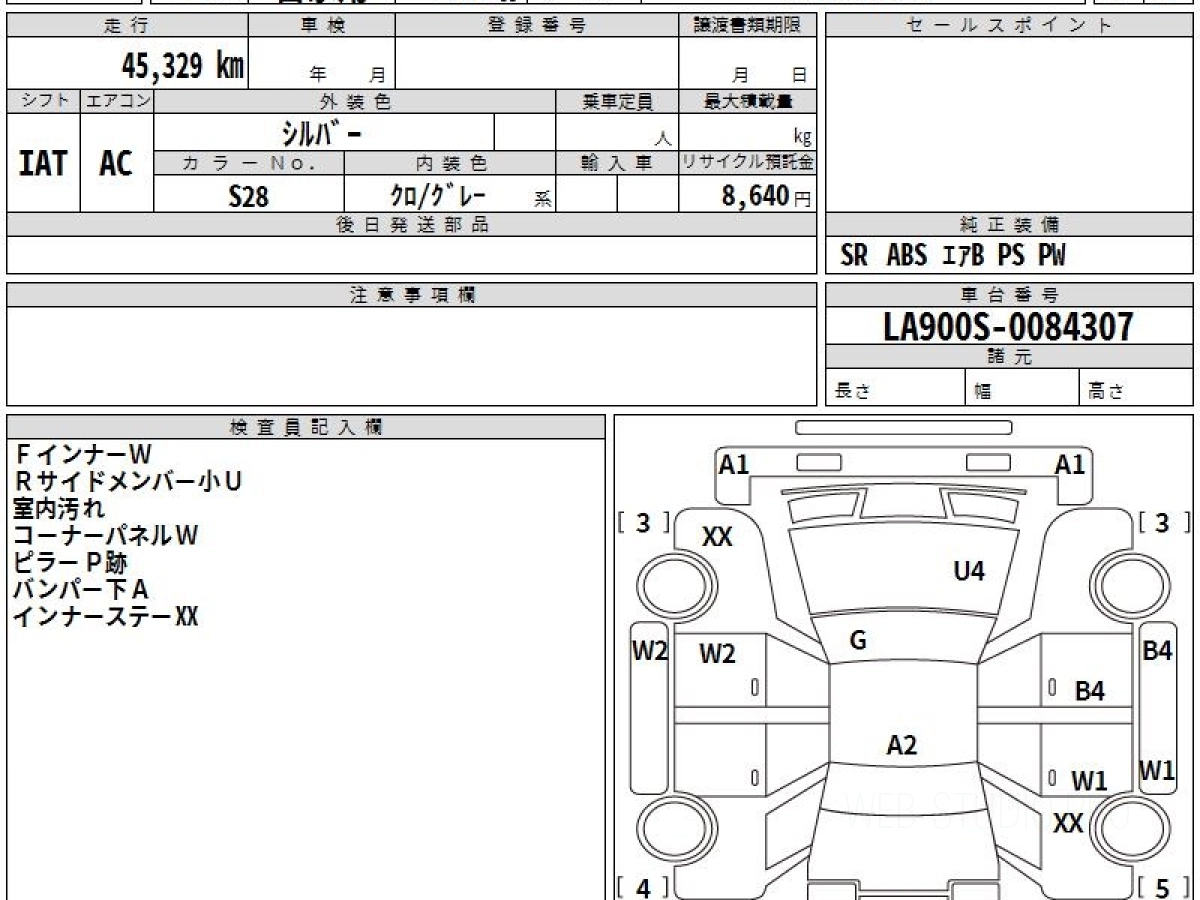Image resolution: width=1200 pixels, height=900 pixels.
Task: Select the カラーNo. header
Action: pyautogui.click(x=249, y=163)
